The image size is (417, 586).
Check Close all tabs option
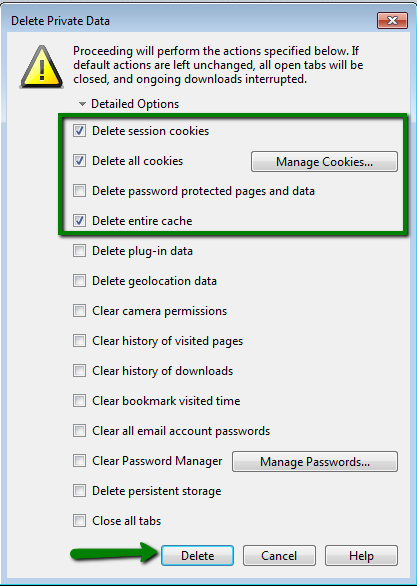[x=79, y=521]
